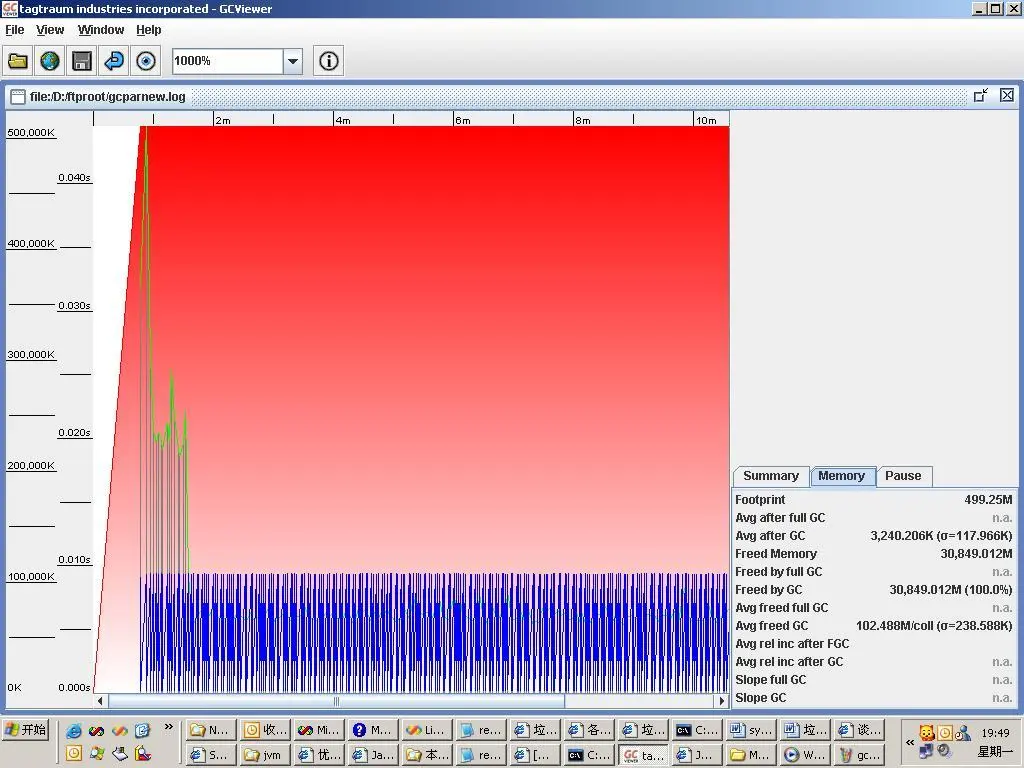The width and height of the screenshot is (1024, 768).
Task: Switch to the Memory tab
Action: [841, 476]
